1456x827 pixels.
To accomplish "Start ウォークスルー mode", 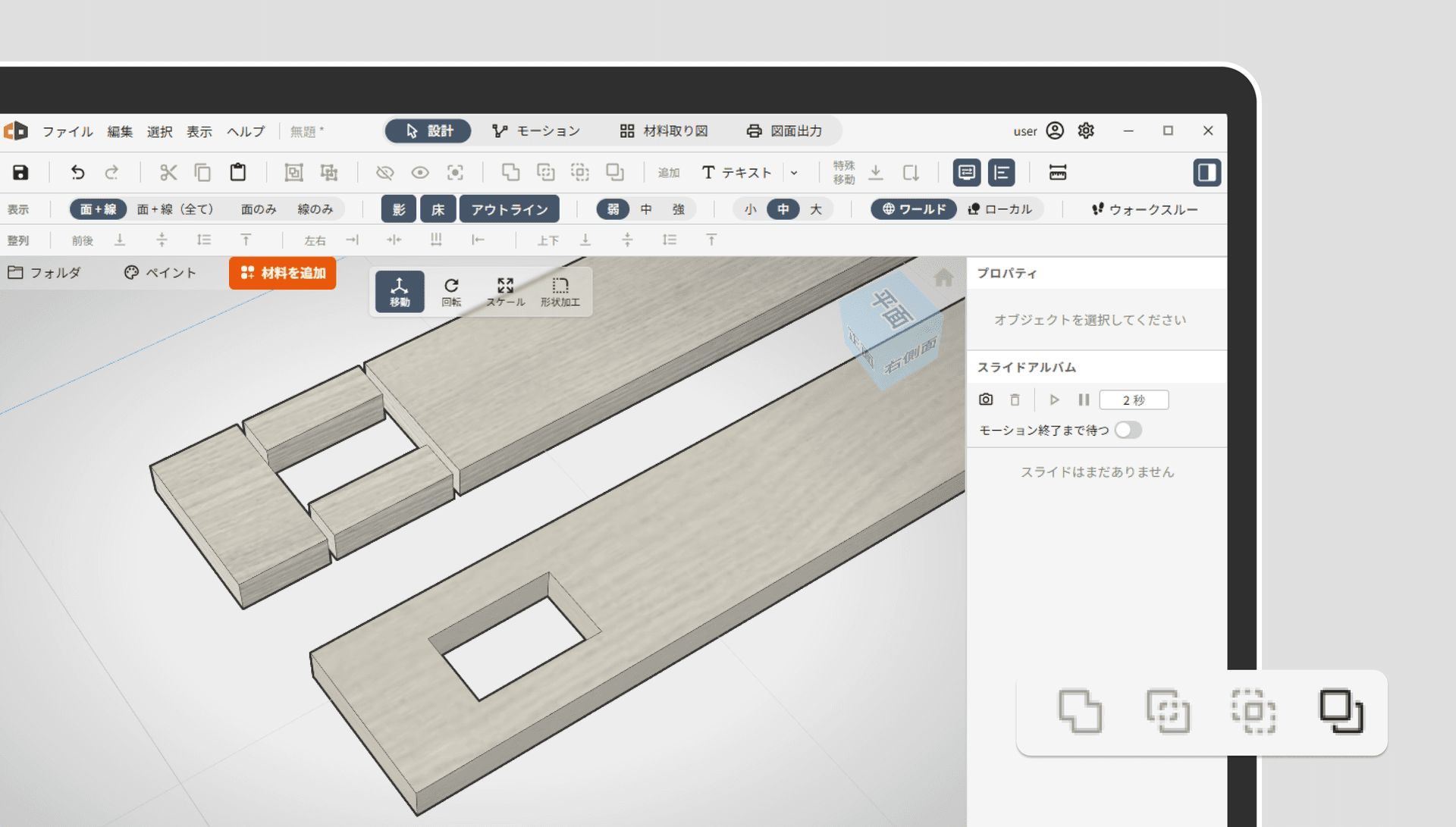I will pyautogui.click(x=1145, y=209).
